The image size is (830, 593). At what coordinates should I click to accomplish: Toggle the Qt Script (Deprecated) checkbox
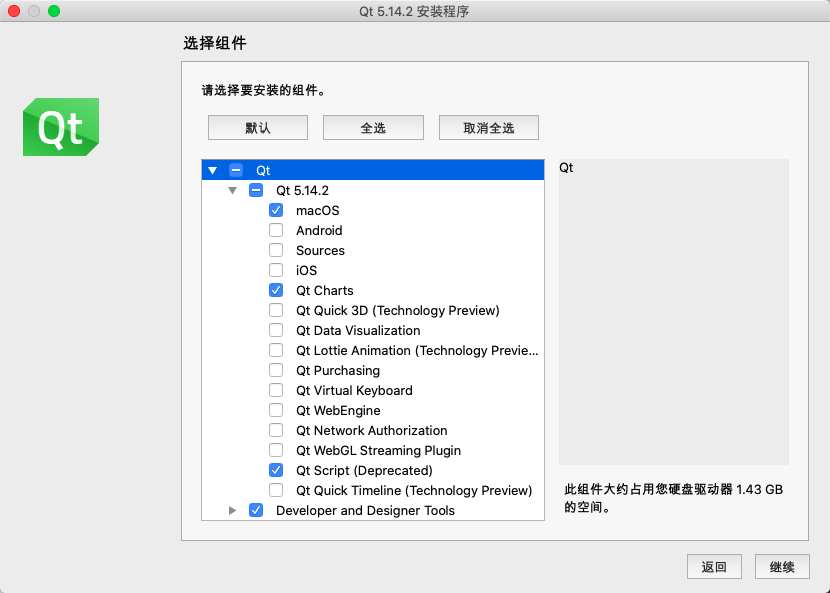coord(276,471)
